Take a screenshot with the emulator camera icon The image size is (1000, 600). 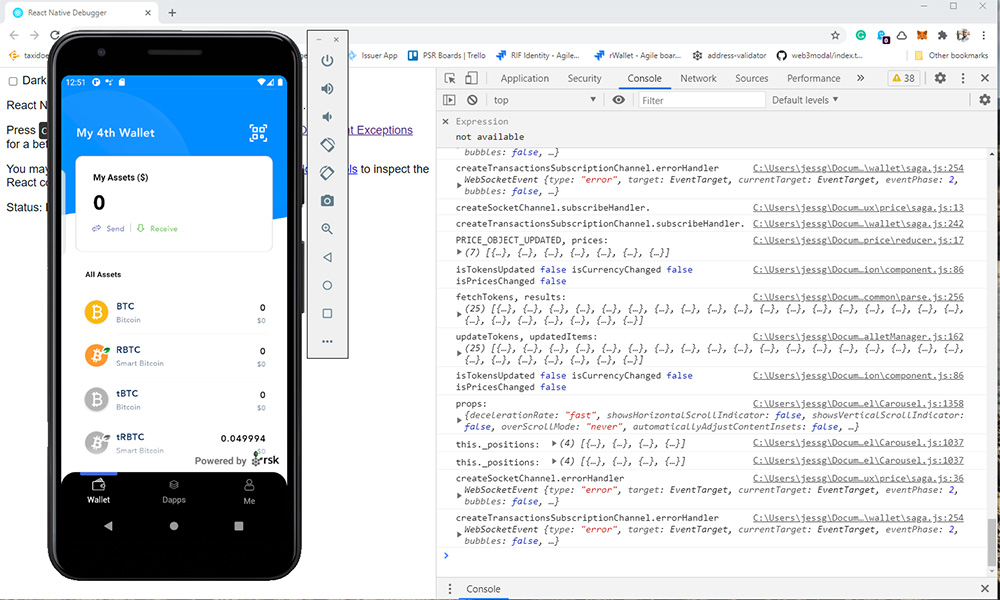(x=327, y=200)
